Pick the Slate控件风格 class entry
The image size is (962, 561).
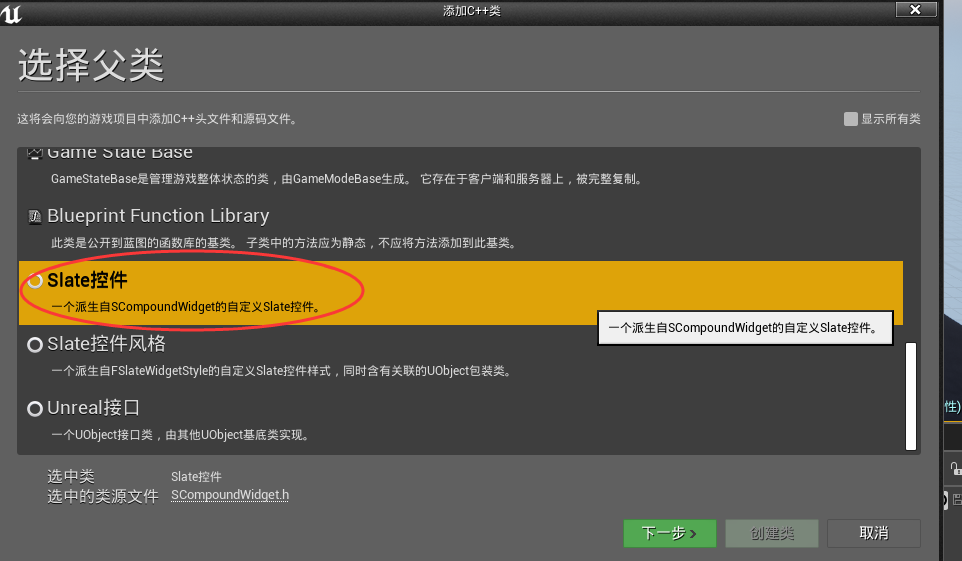coord(460,357)
